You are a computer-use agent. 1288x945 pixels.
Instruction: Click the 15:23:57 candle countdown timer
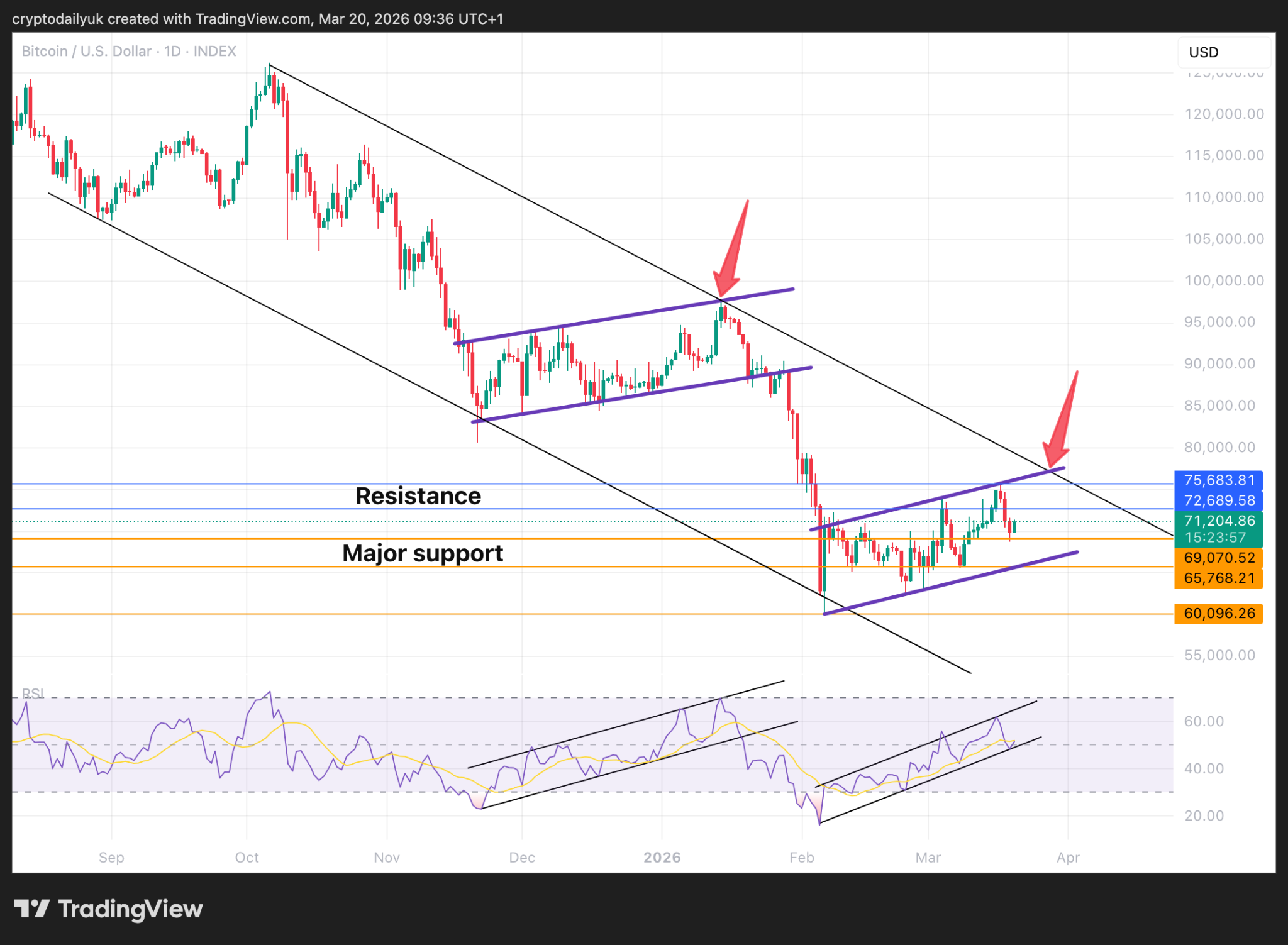[1214, 538]
